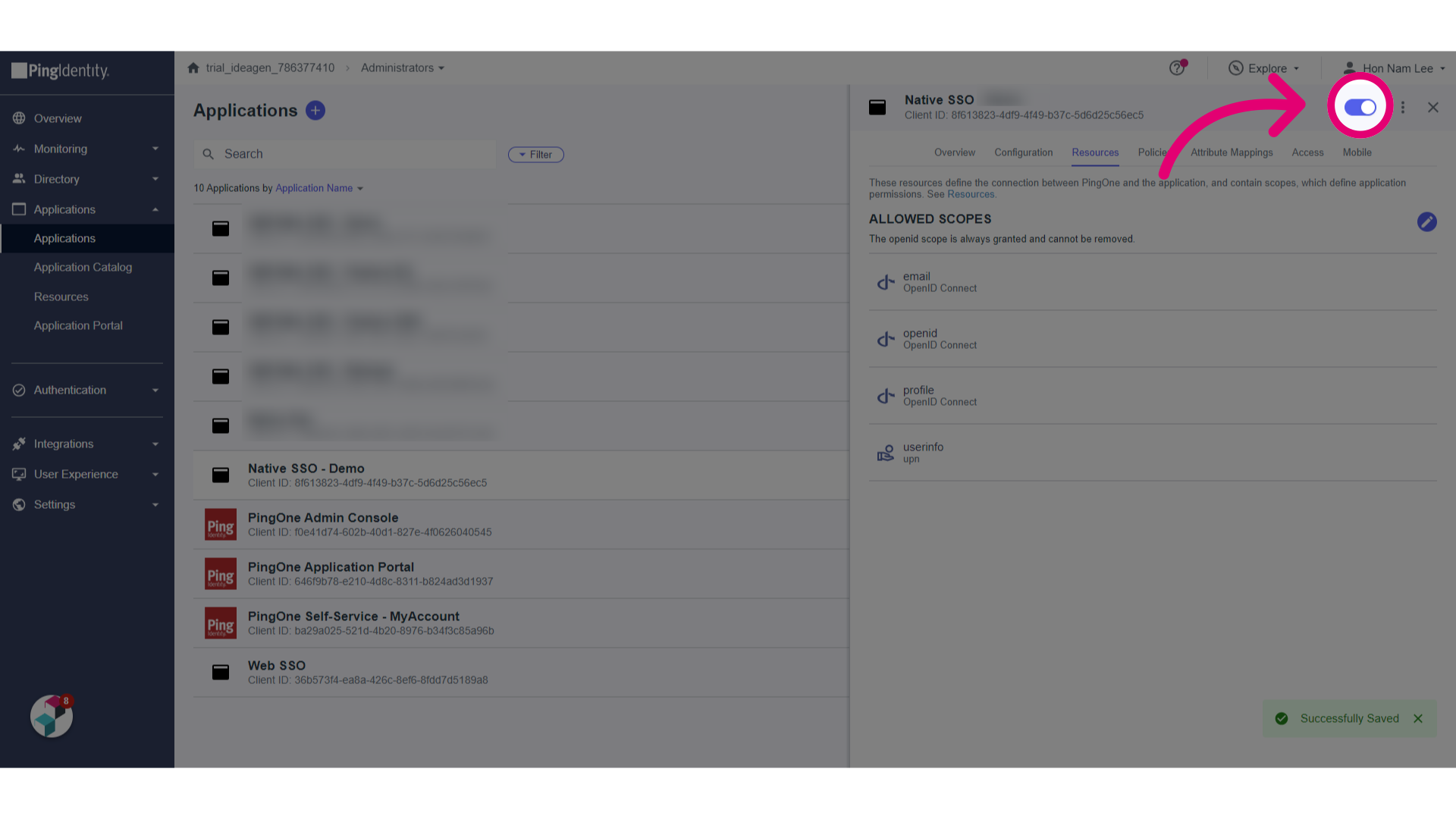
Task: Toggle the Native SSO application enabled switch
Action: point(1360,108)
